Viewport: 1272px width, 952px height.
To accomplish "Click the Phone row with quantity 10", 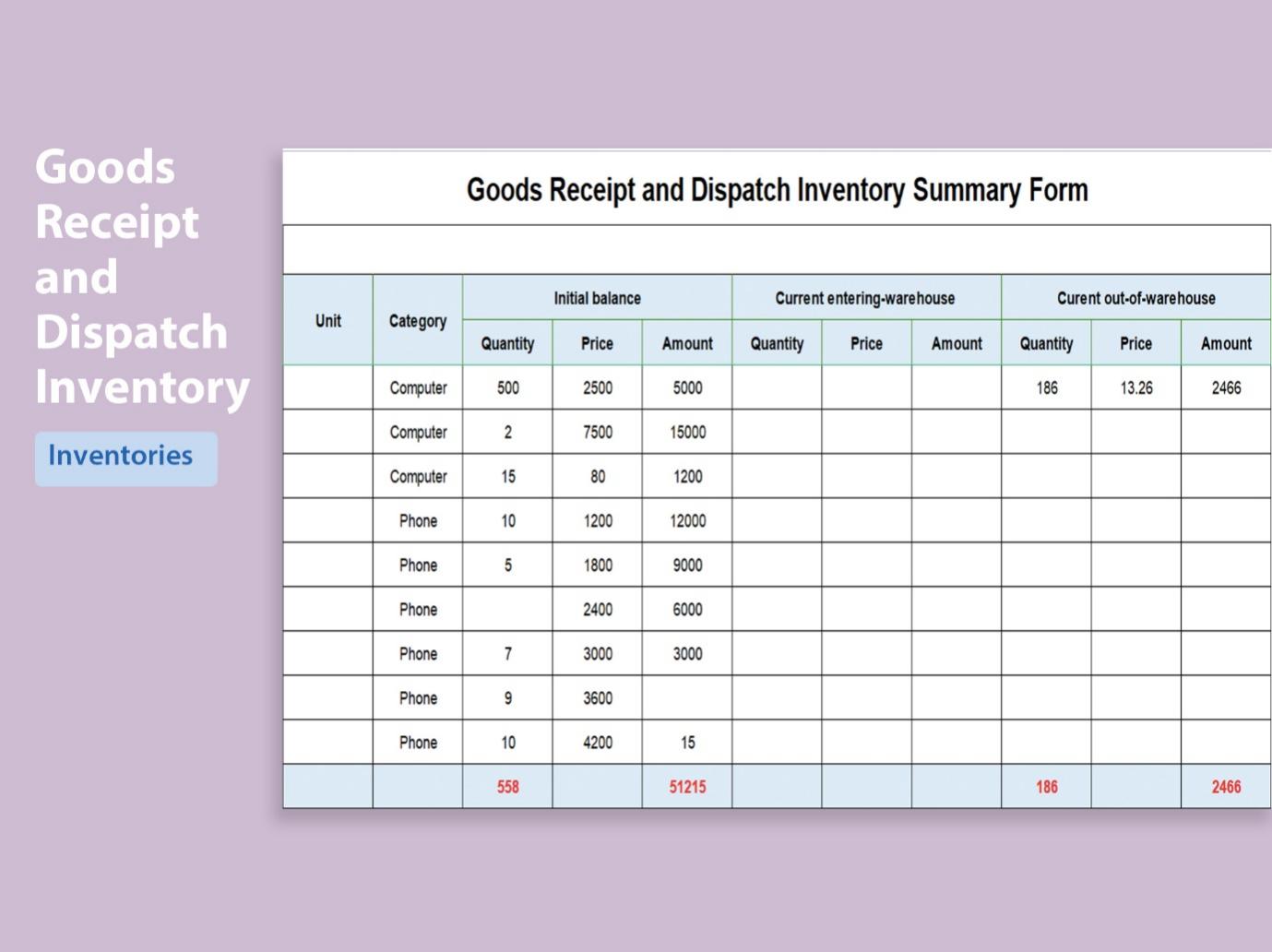I will (x=417, y=520).
